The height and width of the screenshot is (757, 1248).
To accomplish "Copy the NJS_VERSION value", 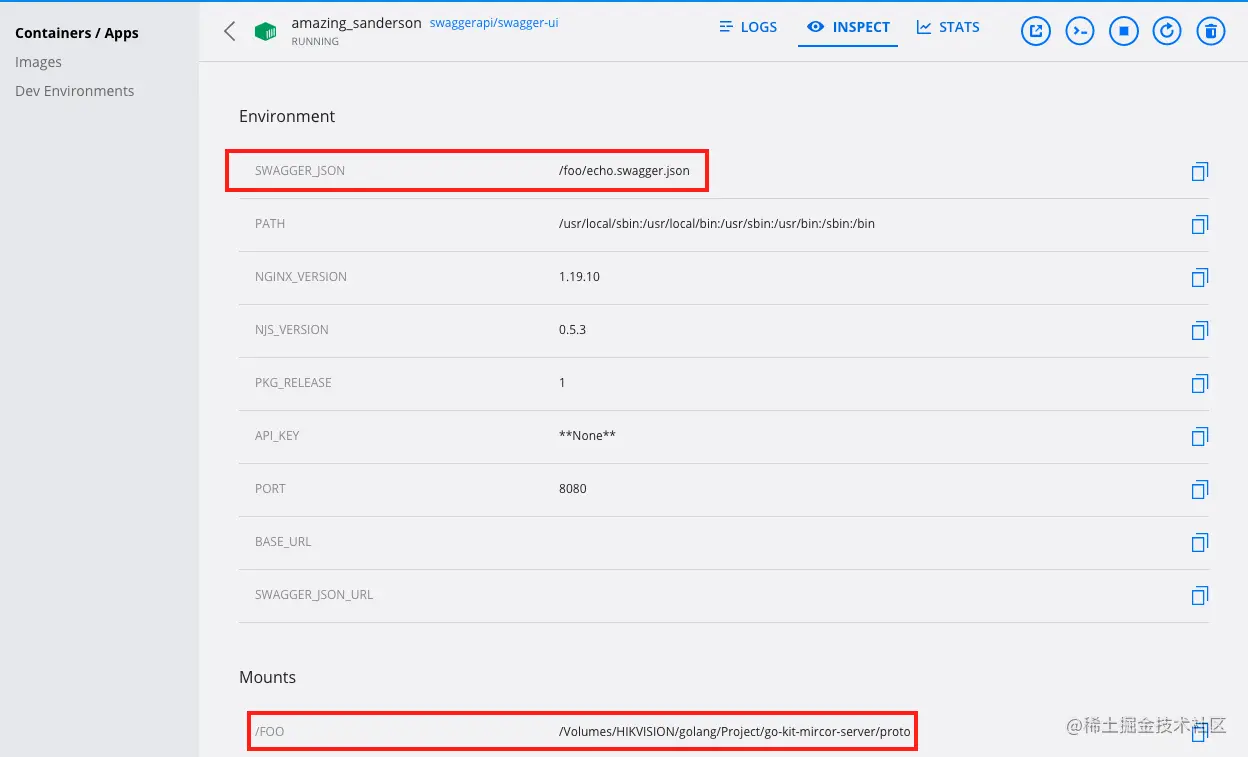I will tap(1200, 330).
